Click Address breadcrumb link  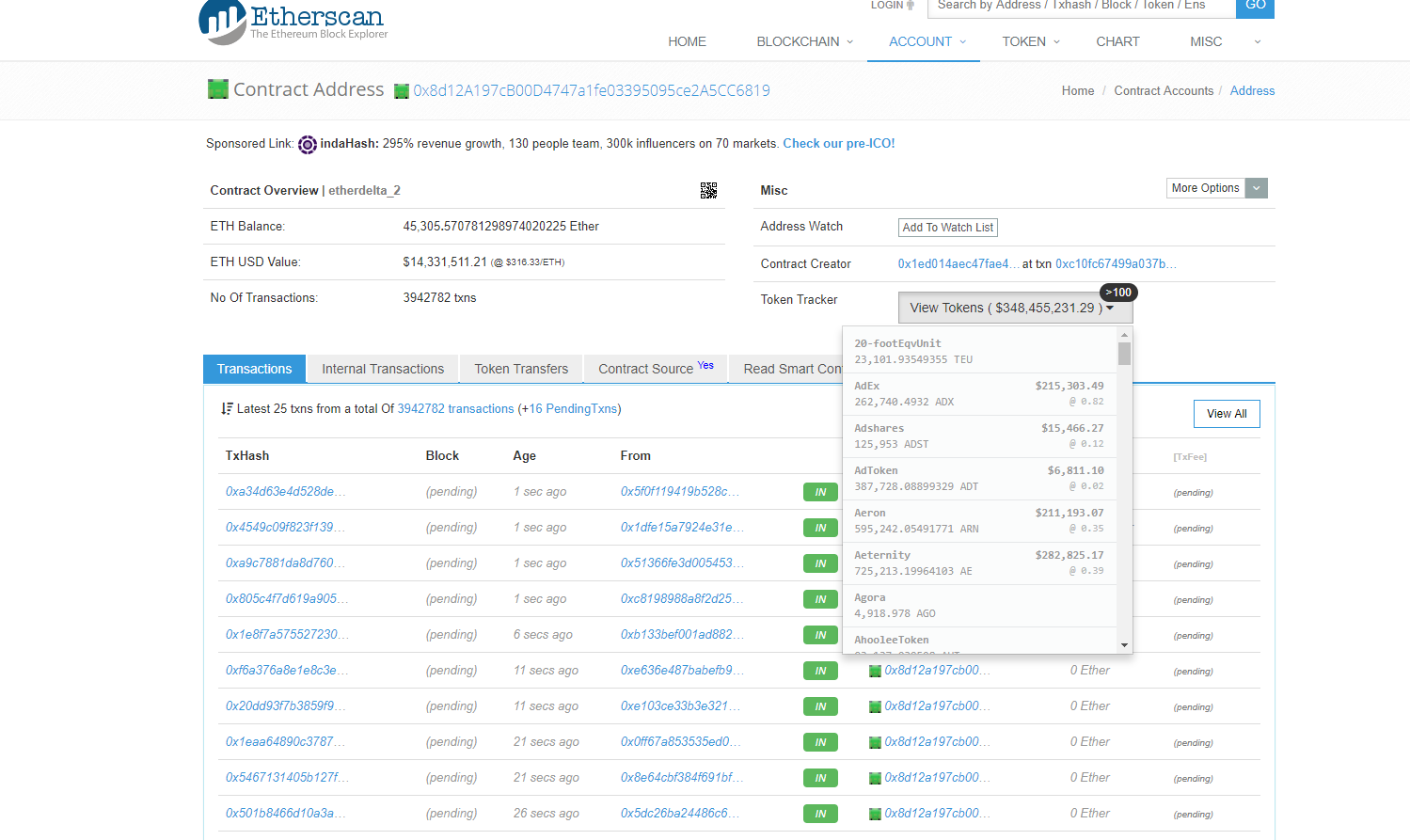1252,91
